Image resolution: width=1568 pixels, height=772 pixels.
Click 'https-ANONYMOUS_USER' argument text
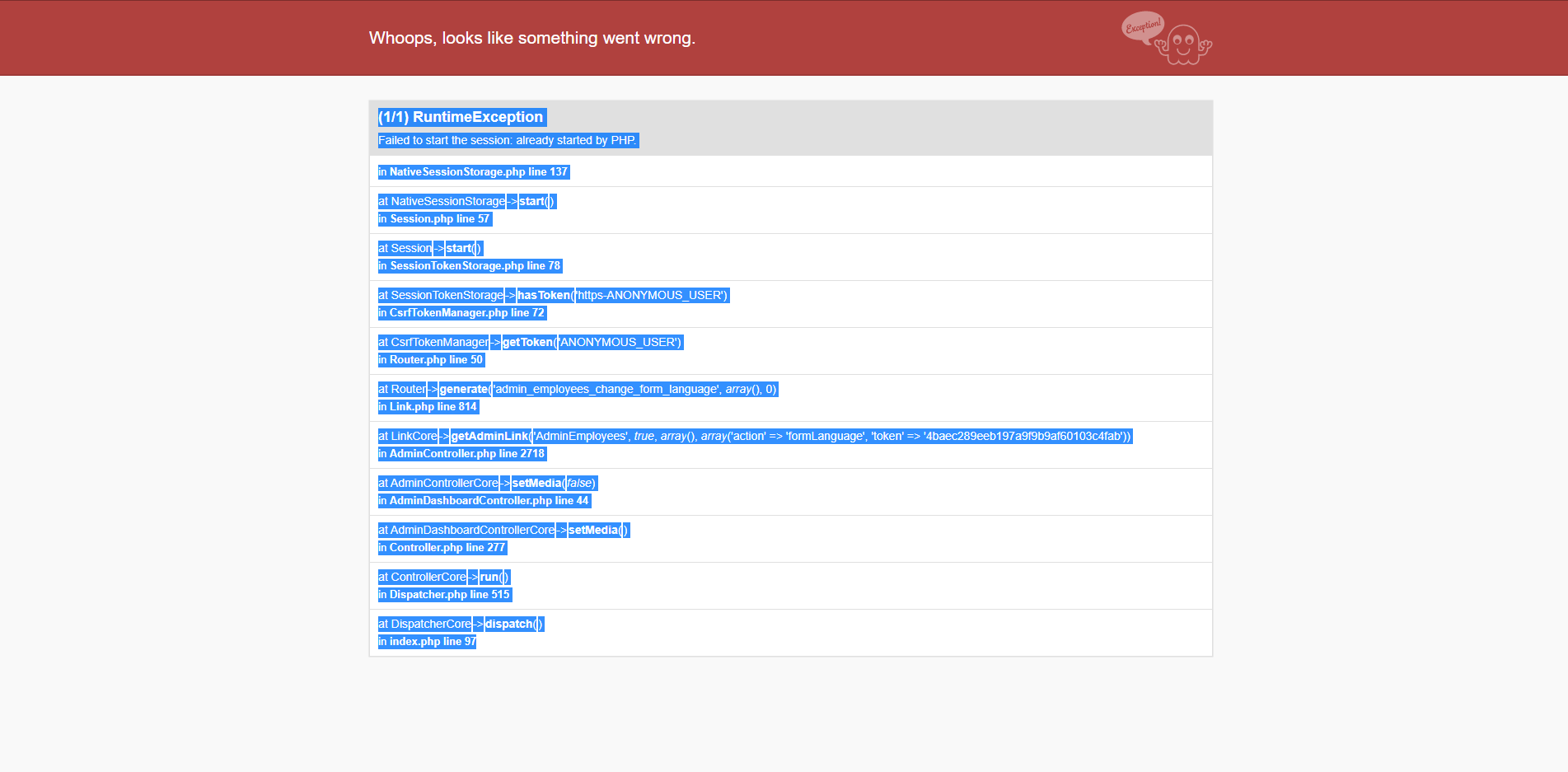651,295
